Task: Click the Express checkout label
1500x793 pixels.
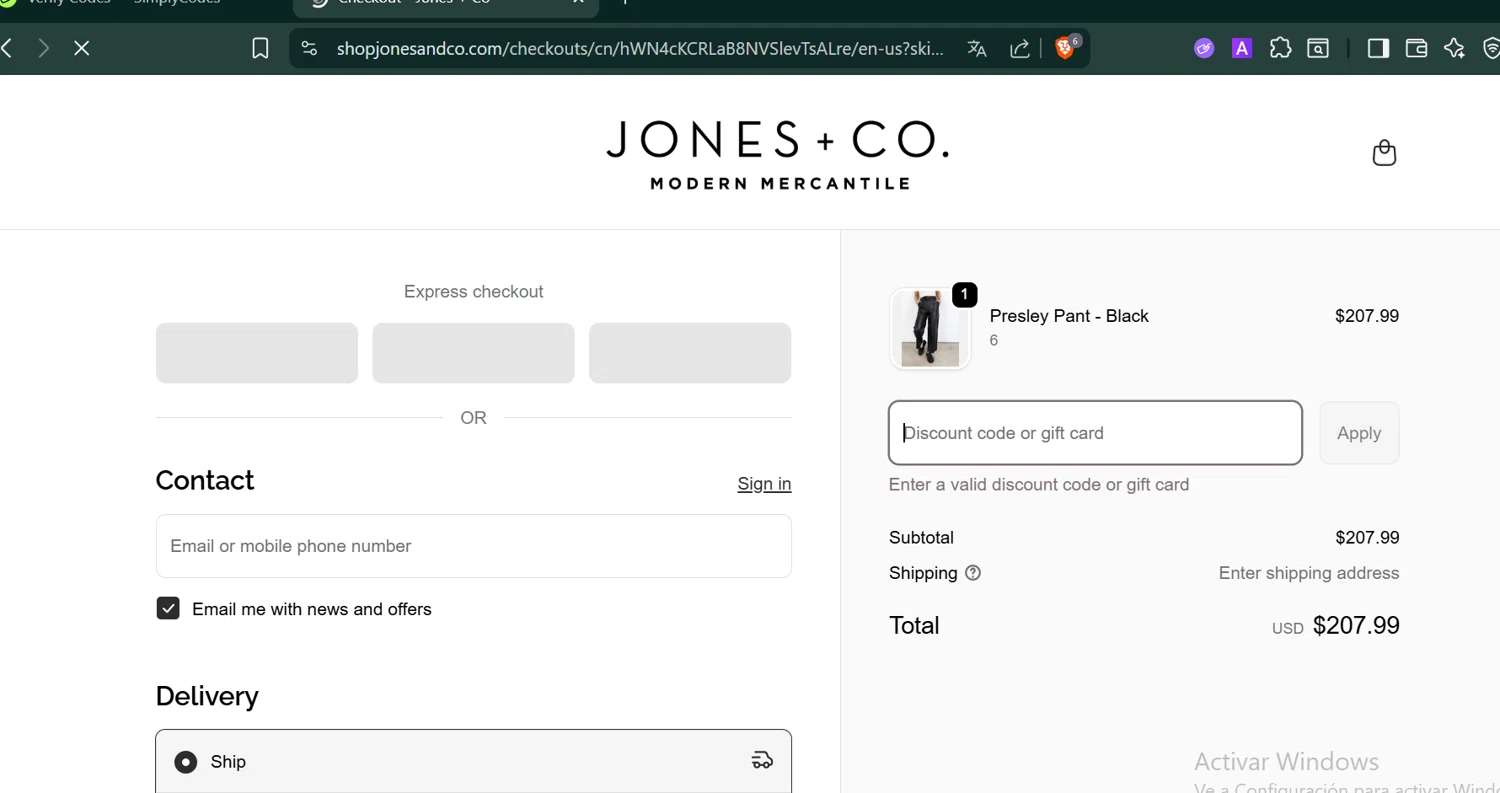Action: (x=473, y=292)
